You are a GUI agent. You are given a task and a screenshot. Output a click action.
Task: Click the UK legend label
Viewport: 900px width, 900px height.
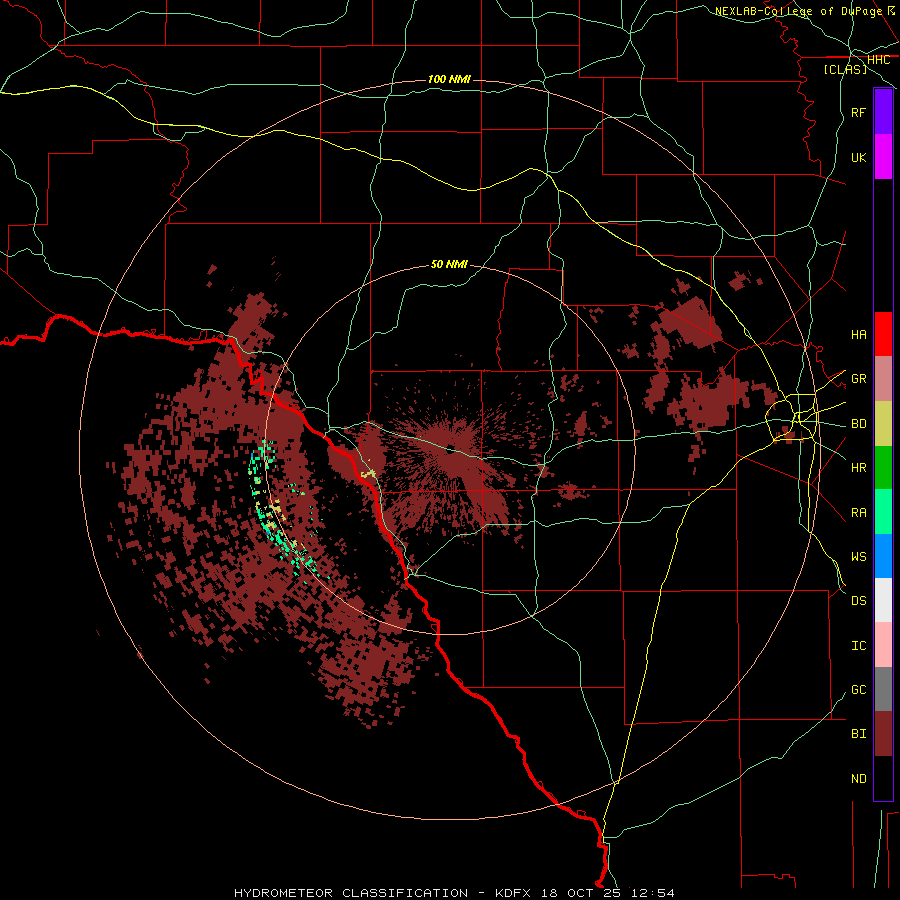coord(858,157)
